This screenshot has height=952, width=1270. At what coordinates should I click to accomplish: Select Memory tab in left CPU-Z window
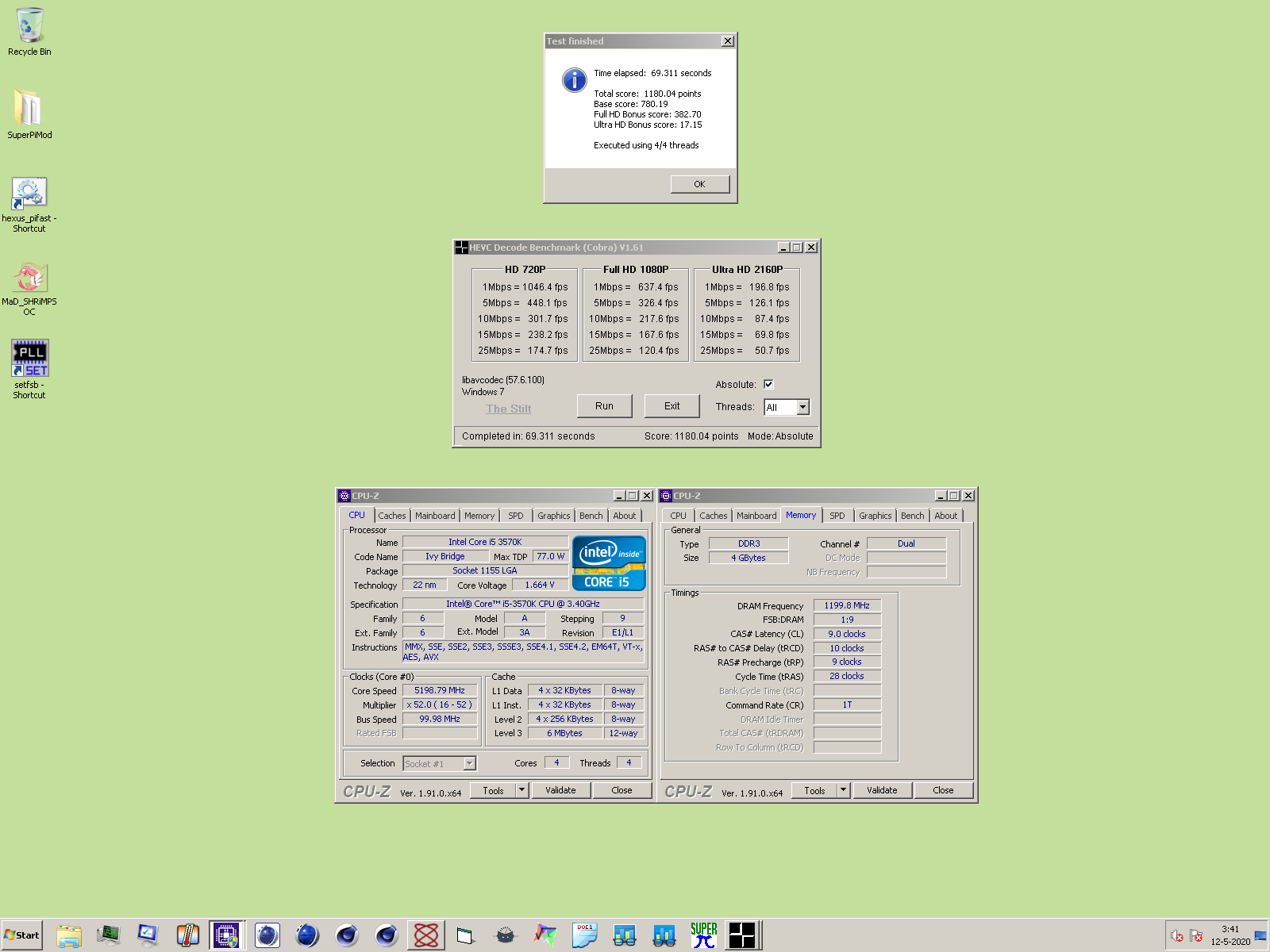click(479, 516)
